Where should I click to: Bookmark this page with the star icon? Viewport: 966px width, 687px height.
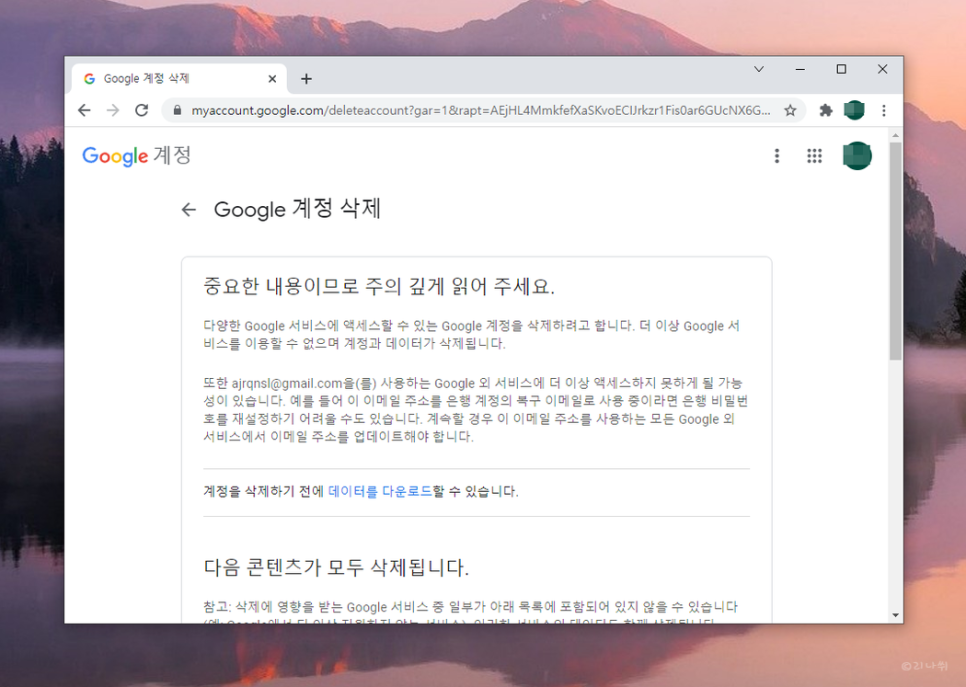789,111
